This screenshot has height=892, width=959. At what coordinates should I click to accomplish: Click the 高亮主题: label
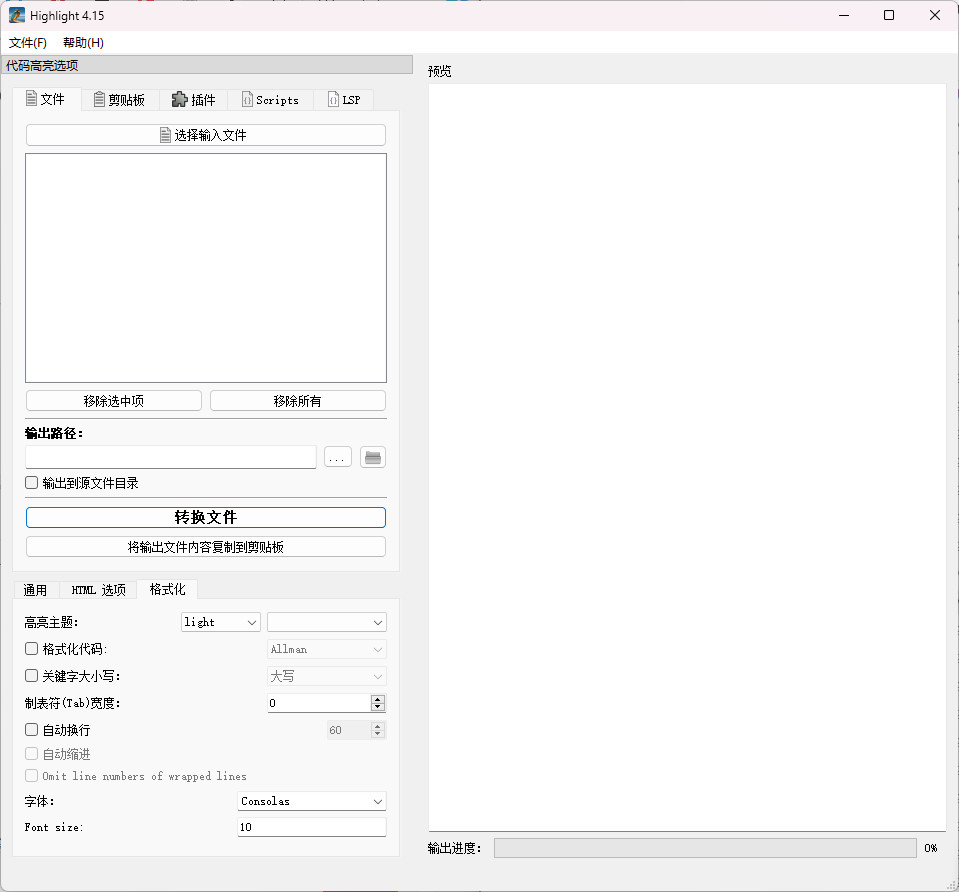coord(51,622)
